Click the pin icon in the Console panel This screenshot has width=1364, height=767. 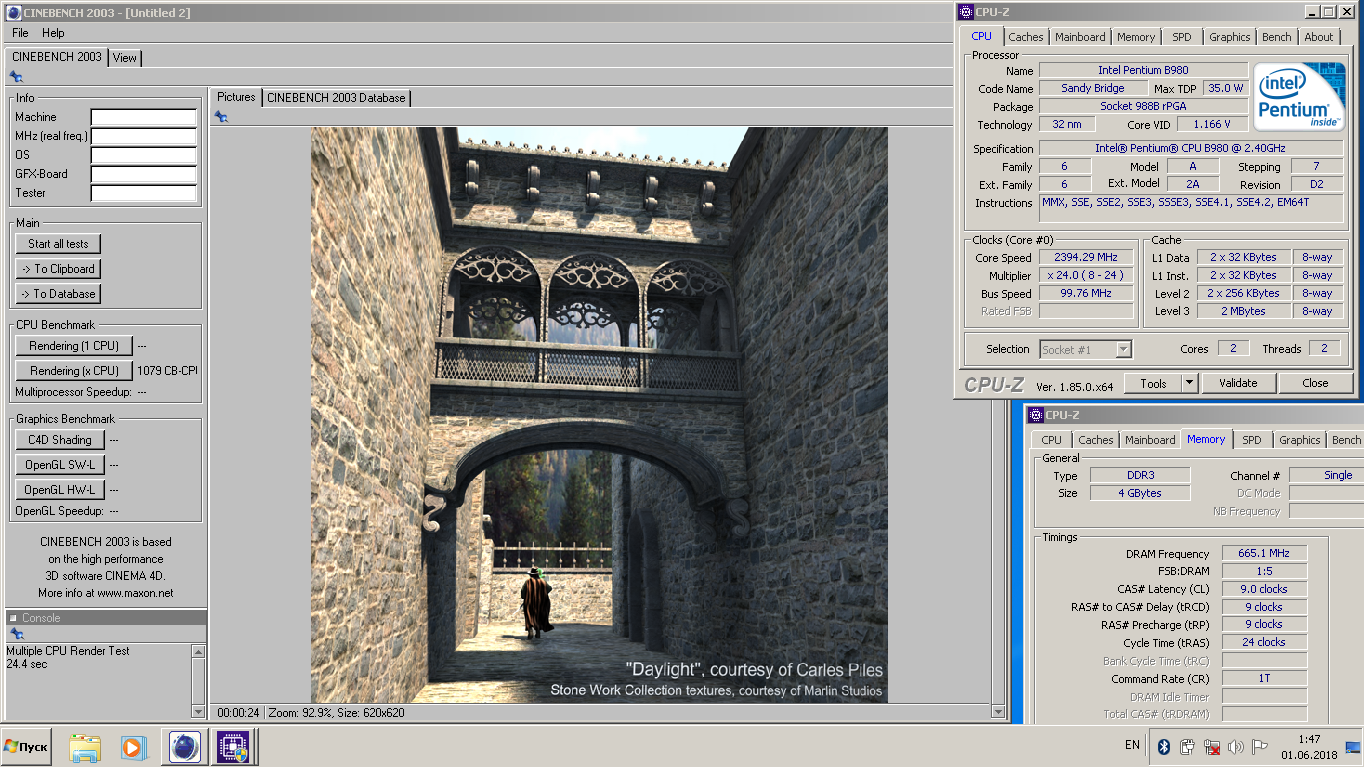(x=16, y=634)
